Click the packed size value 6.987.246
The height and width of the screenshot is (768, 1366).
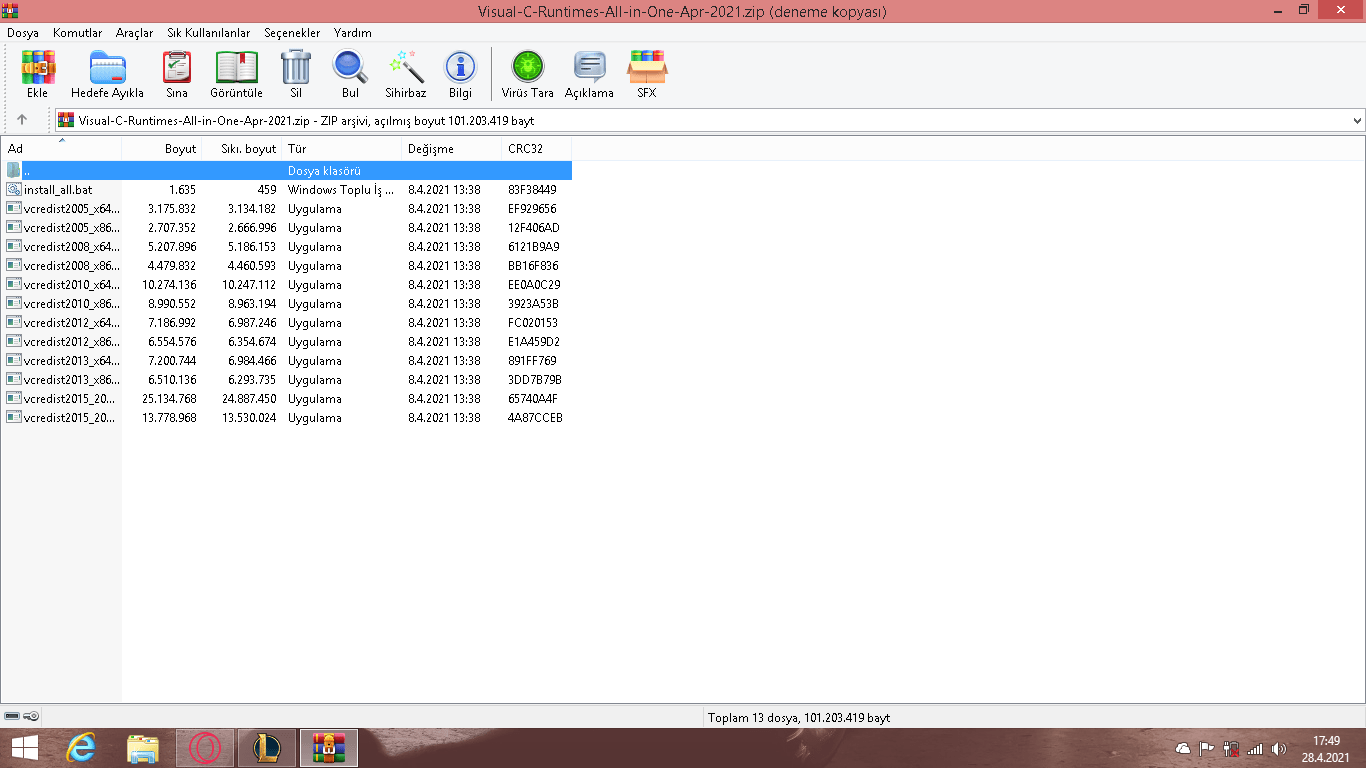click(253, 323)
